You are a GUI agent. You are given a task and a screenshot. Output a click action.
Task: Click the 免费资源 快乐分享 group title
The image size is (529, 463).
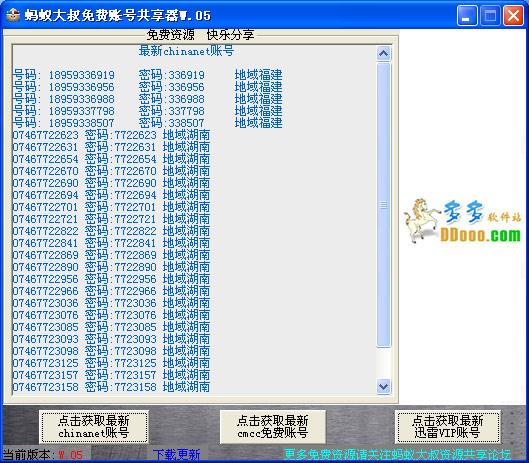(x=200, y=35)
